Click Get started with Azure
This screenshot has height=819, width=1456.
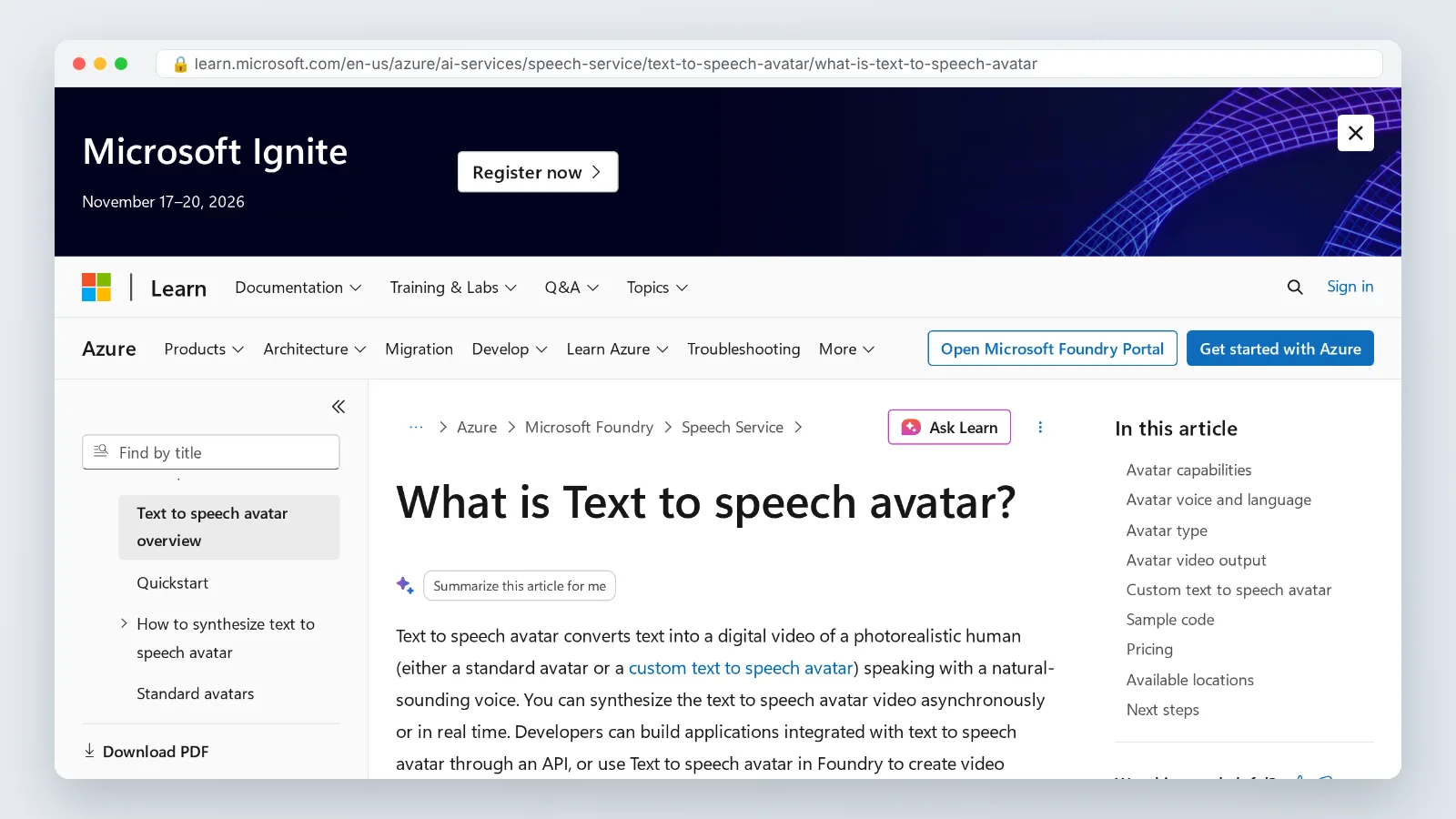coord(1280,349)
